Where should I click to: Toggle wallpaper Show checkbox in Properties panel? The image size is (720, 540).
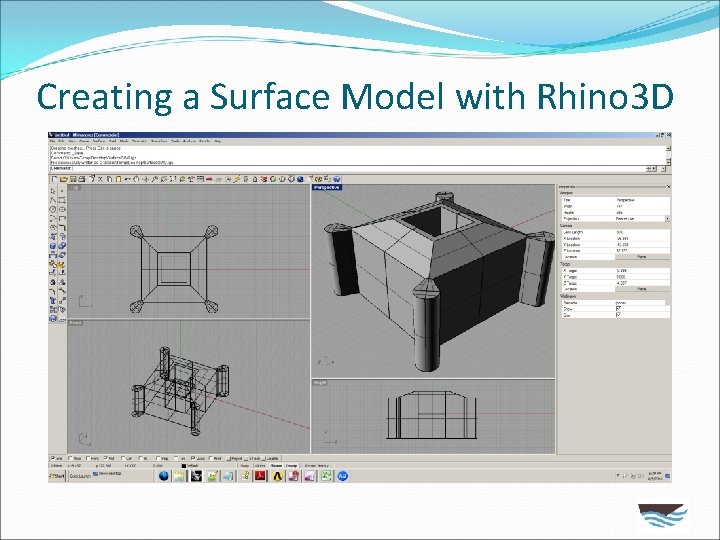click(x=619, y=309)
